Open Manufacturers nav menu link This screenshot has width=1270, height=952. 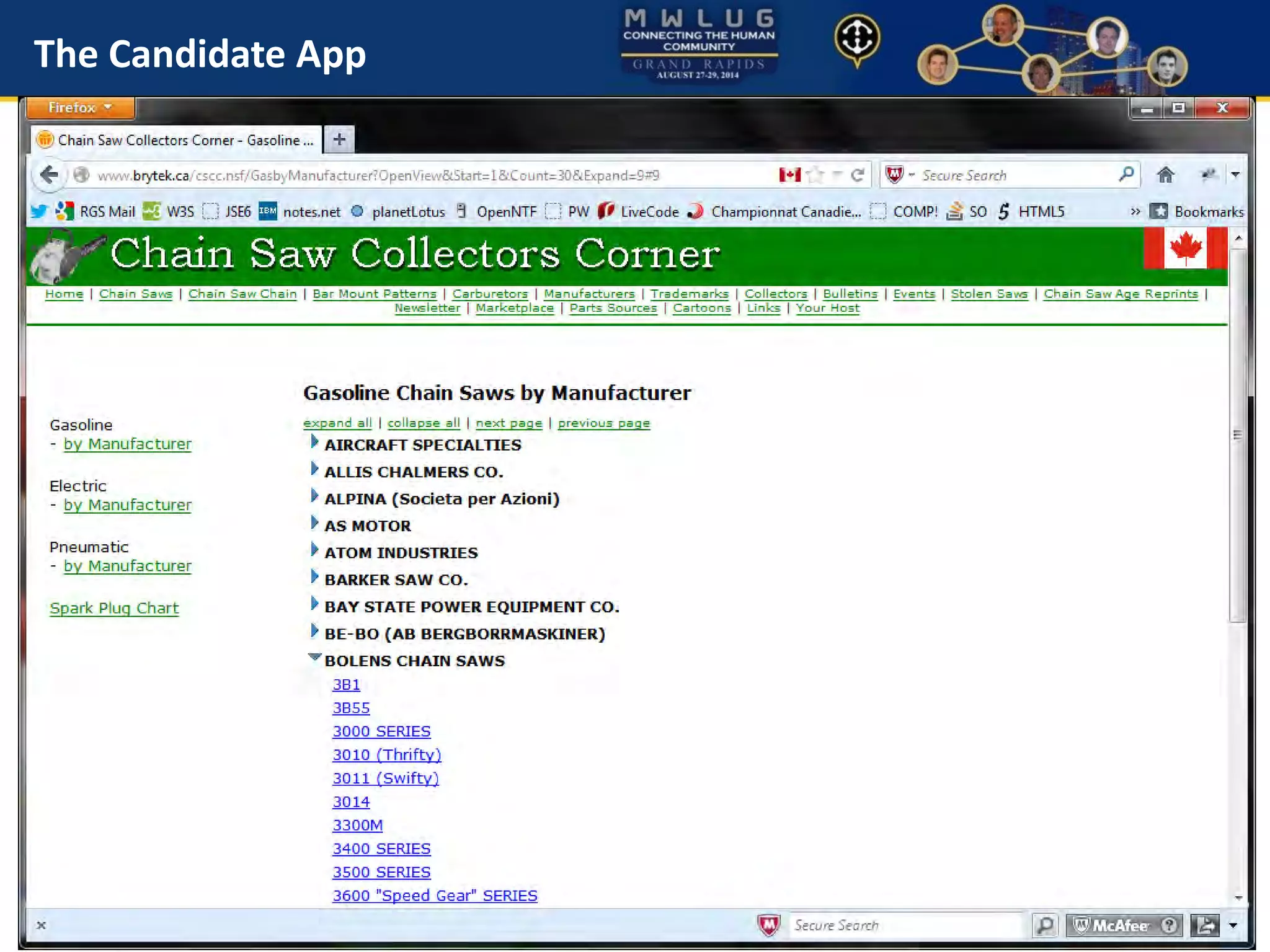pyautogui.click(x=589, y=294)
